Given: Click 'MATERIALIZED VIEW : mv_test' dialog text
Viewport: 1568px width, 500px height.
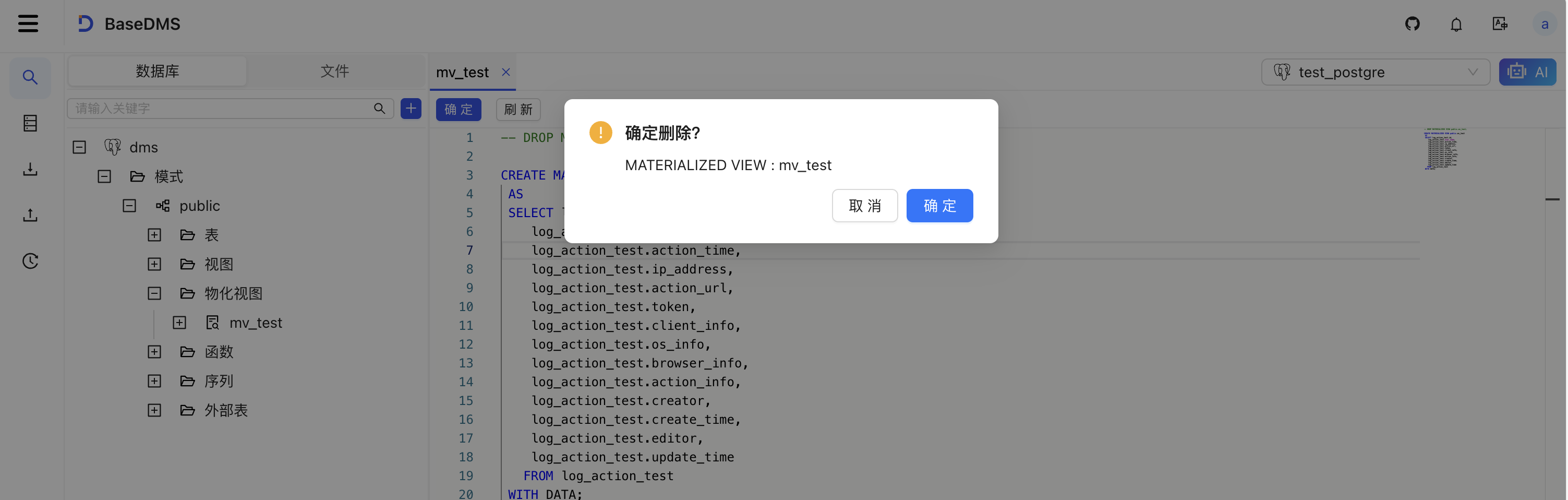Looking at the screenshot, I should click(728, 165).
